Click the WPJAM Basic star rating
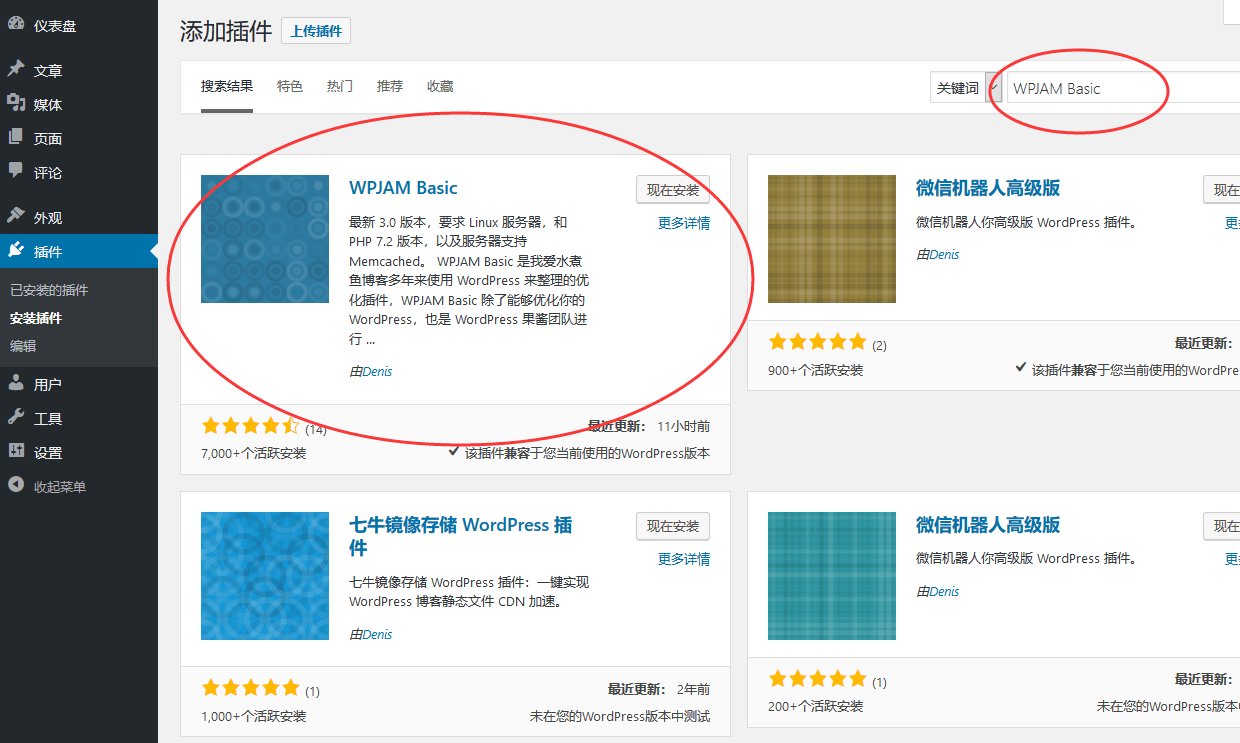This screenshot has height=743, width=1240. [251, 426]
